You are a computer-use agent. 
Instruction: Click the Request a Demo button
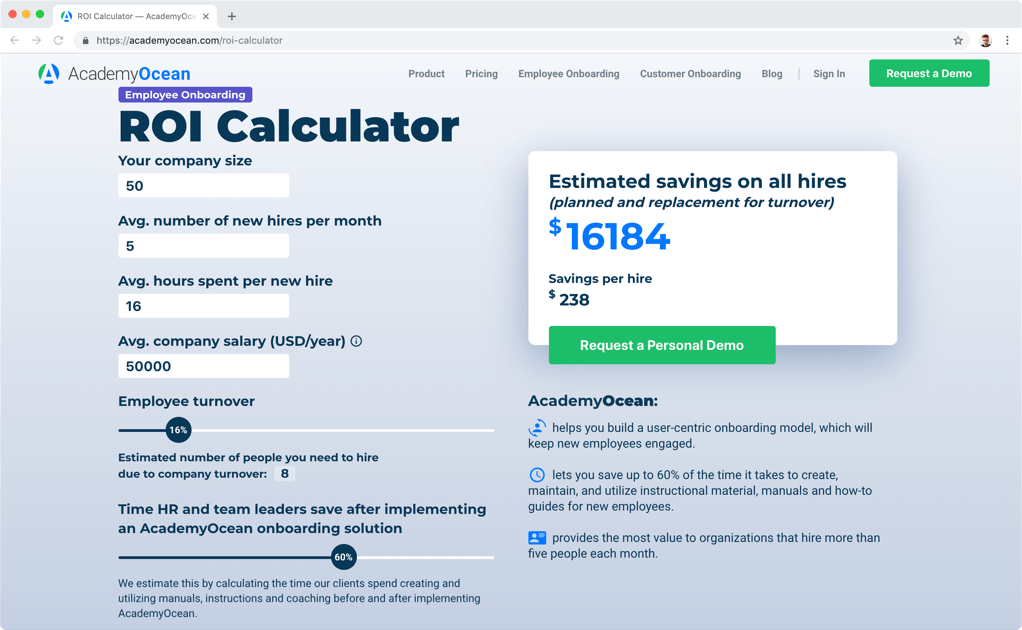click(x=929, y=73)
